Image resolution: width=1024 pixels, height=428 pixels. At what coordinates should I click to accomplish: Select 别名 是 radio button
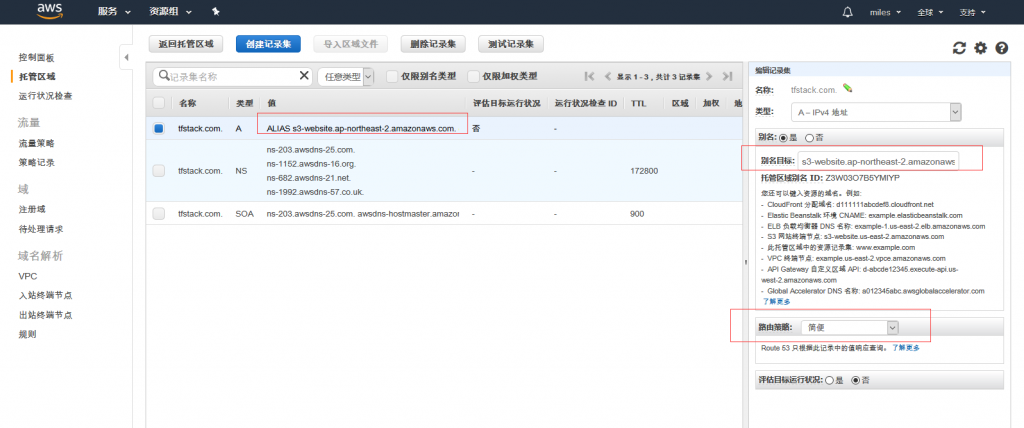(782, 138)
